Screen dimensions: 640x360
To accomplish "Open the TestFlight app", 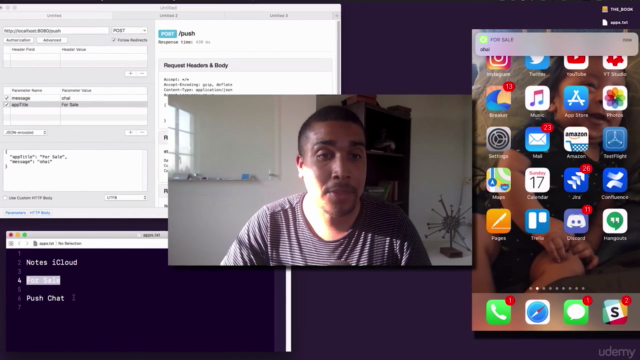I will tap(615, 139).
